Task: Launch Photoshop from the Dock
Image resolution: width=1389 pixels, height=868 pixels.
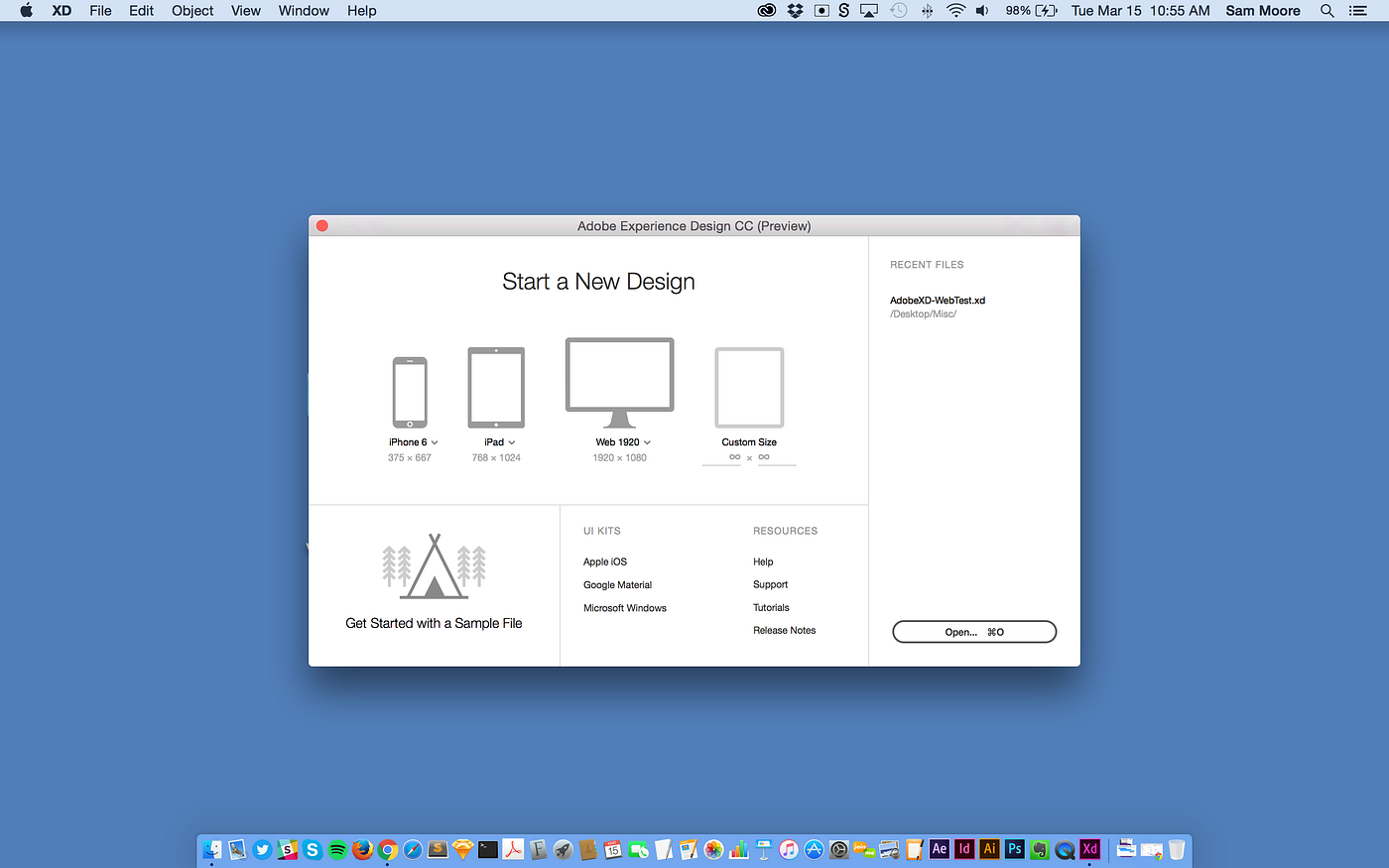Action: click(1014, 849)
